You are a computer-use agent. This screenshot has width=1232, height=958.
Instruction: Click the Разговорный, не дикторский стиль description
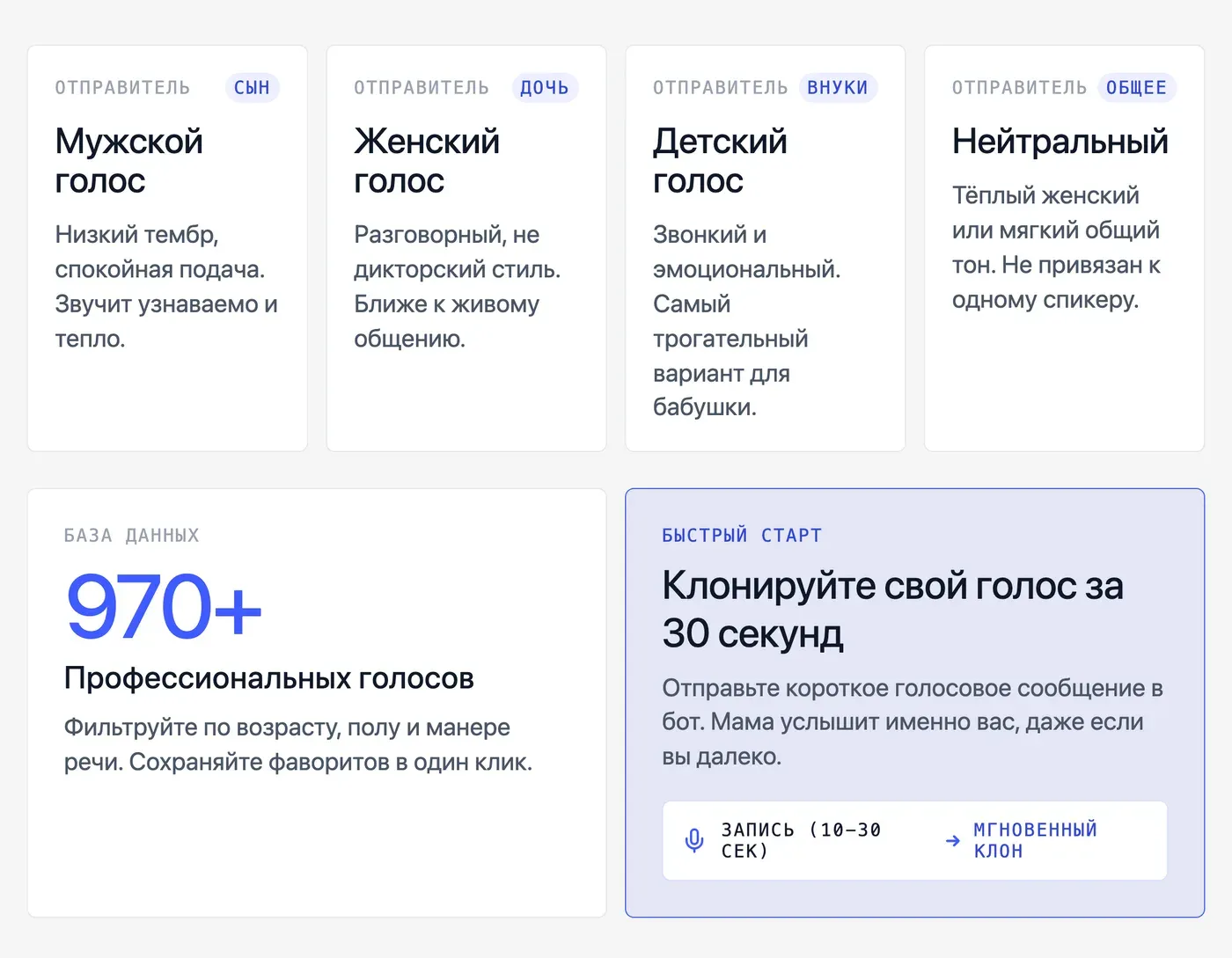click(458, 287)
